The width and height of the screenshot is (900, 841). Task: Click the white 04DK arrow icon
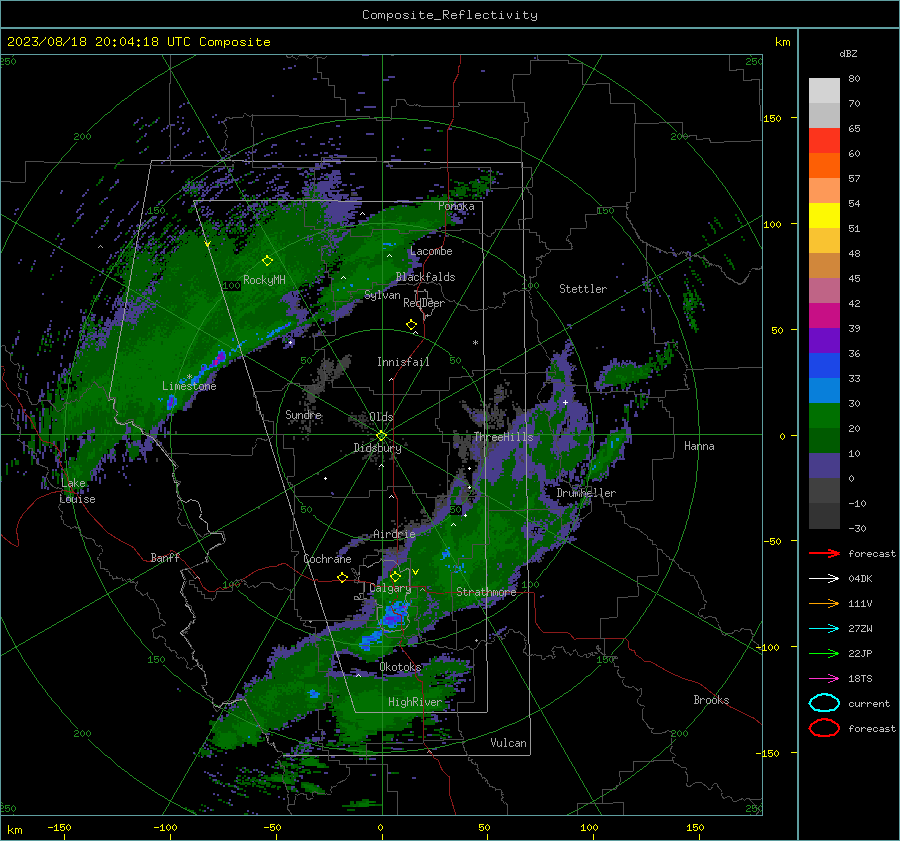pyautogui.click(x=824, y=579)
